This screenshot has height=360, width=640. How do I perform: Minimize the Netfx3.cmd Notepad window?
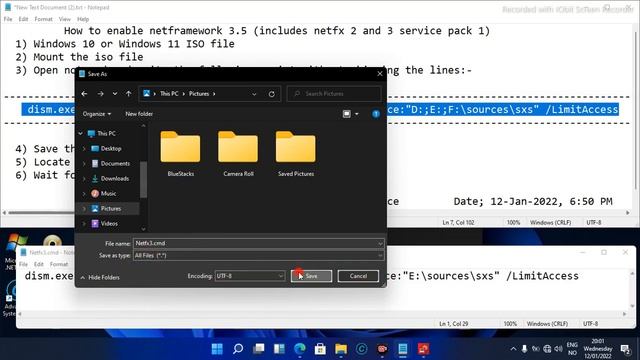coord(583,252)
